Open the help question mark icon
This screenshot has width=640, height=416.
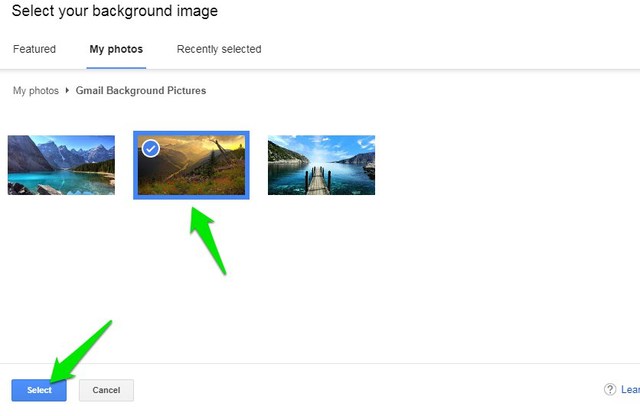(x=610, y=389)
